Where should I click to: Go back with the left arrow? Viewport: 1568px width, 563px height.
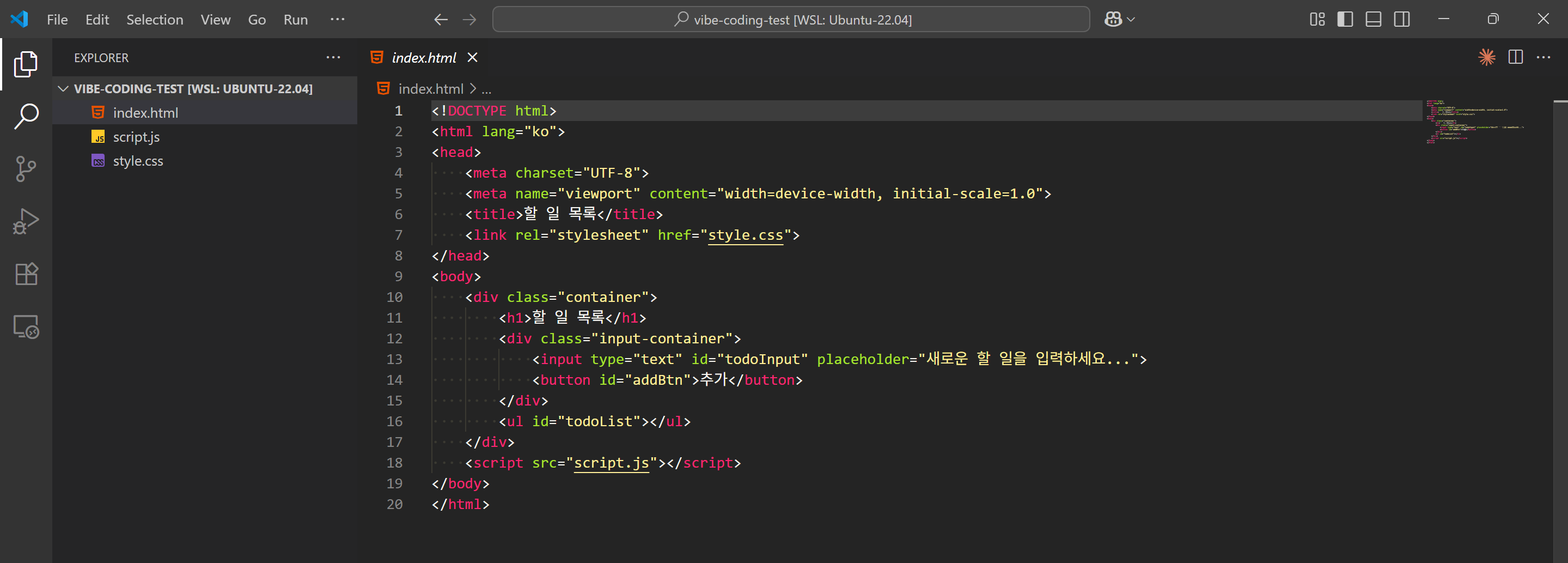coord(441,20)
